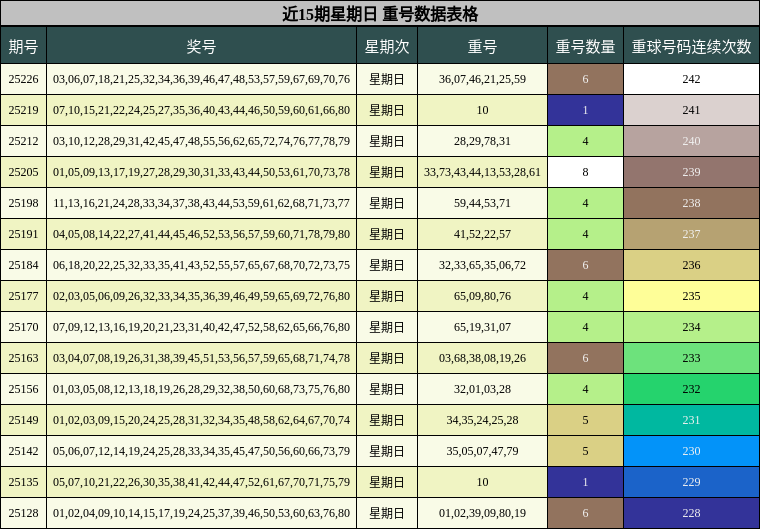Click the tan count cell 5 in row 25149

click(x=586, y=420)
